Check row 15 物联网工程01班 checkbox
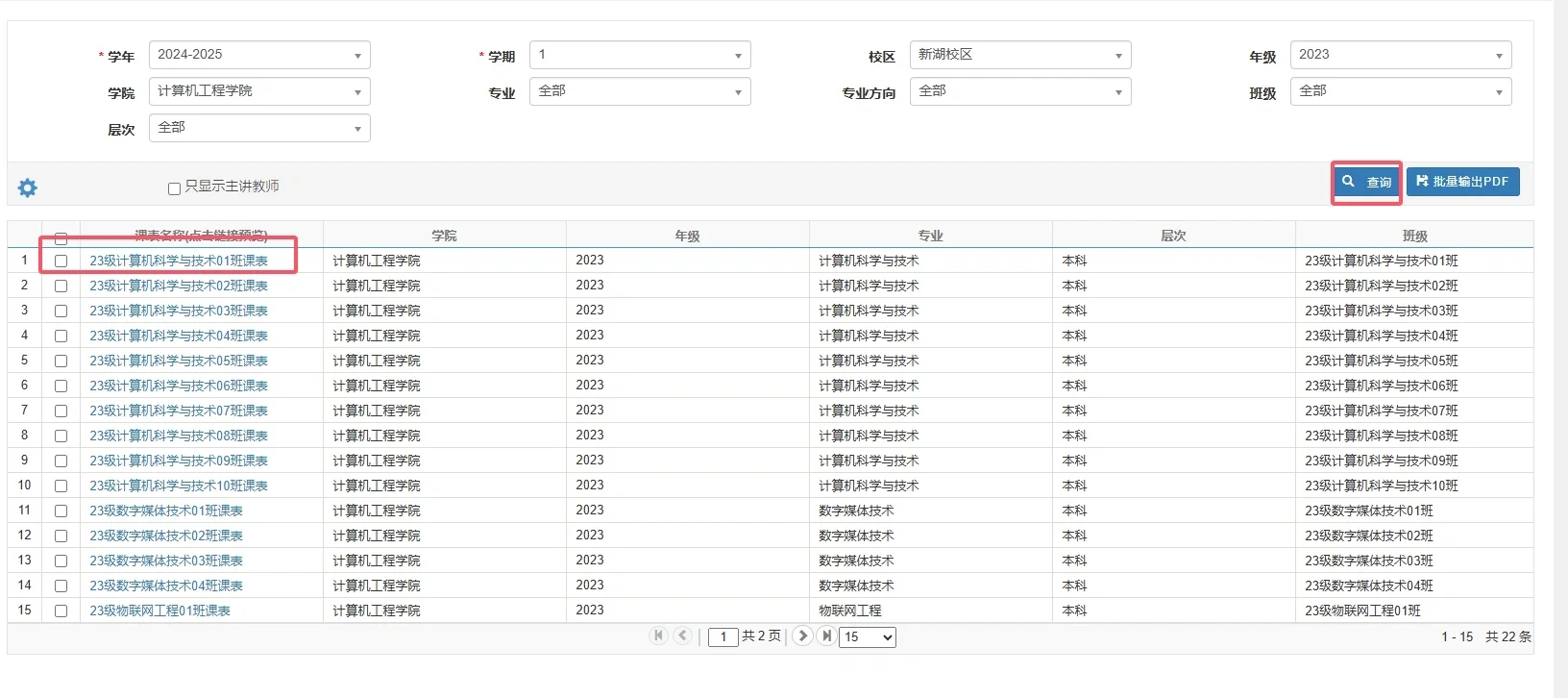Image resolution: width=1568 pixels, height=698 pixels. [x=61, y=611]
